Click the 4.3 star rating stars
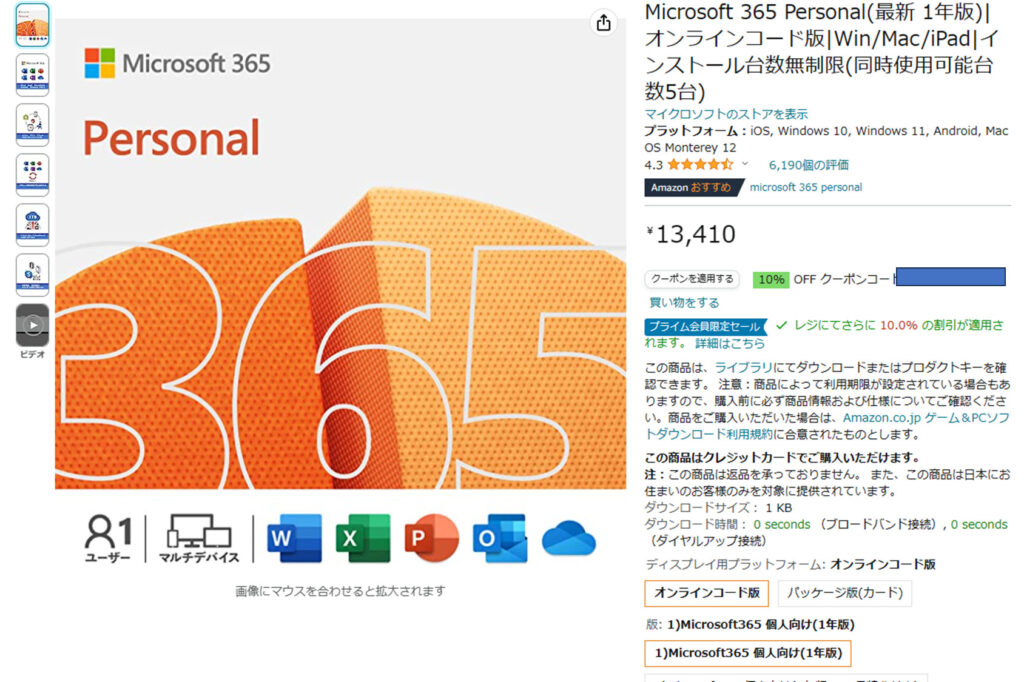 tap(699, 165)
